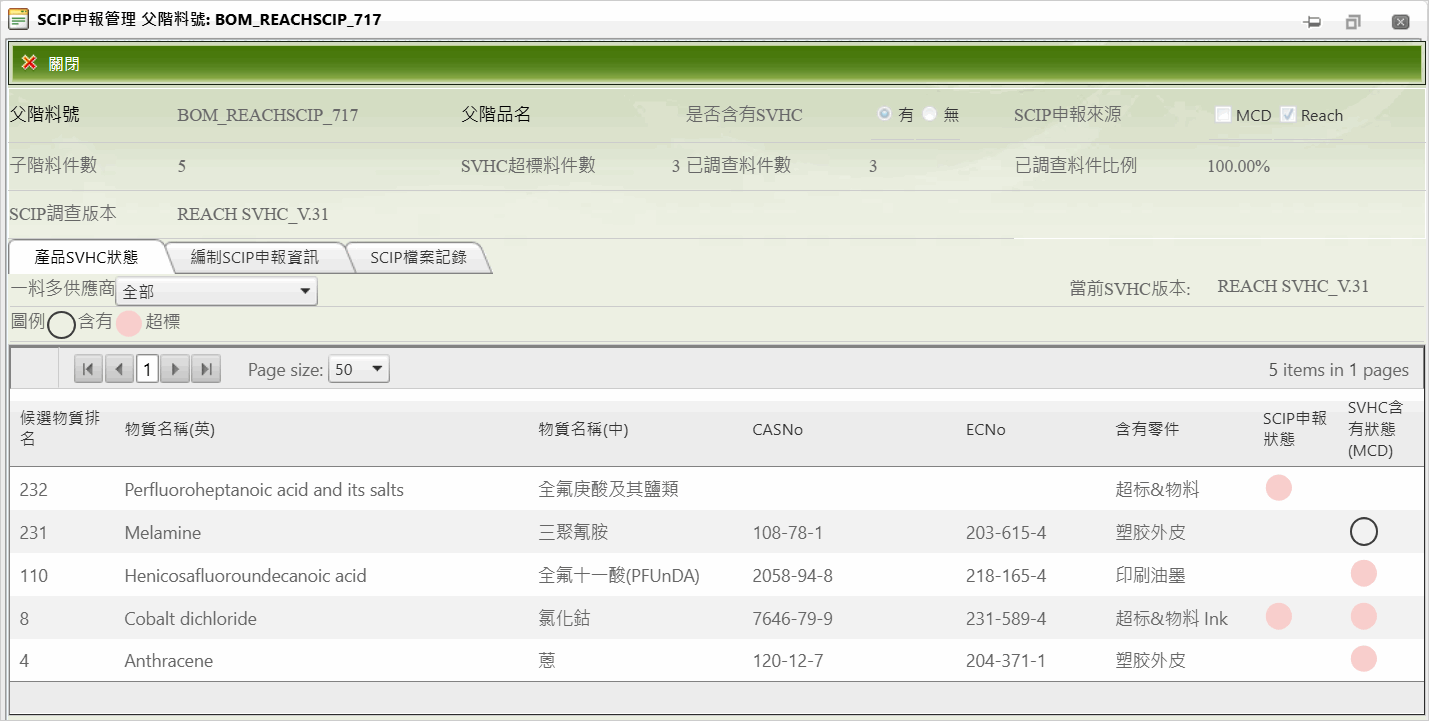The width and height of the screenshot is (1429, 721).
Task: Click the 全氟庚酸及其鹽類 cell
Action: point(609,490)
